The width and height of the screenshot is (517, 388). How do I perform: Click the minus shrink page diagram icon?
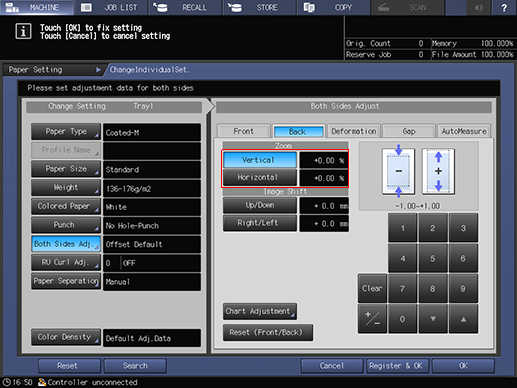pyautogui.click(x=399, y=171)
